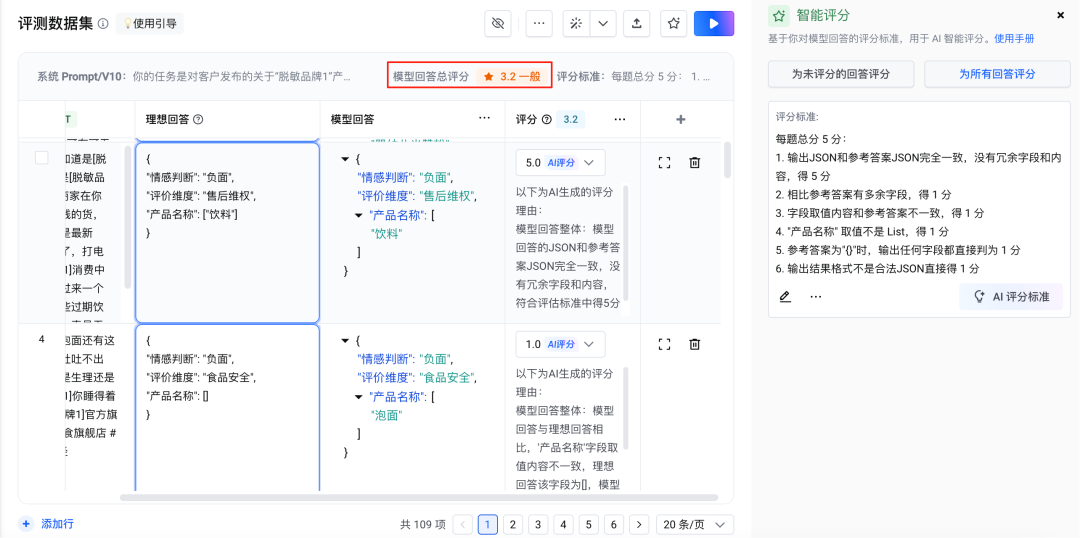Collapse the 产品名称 array containing 泡面
This screenshot has width=1080, height=538.
click(346, 397)
